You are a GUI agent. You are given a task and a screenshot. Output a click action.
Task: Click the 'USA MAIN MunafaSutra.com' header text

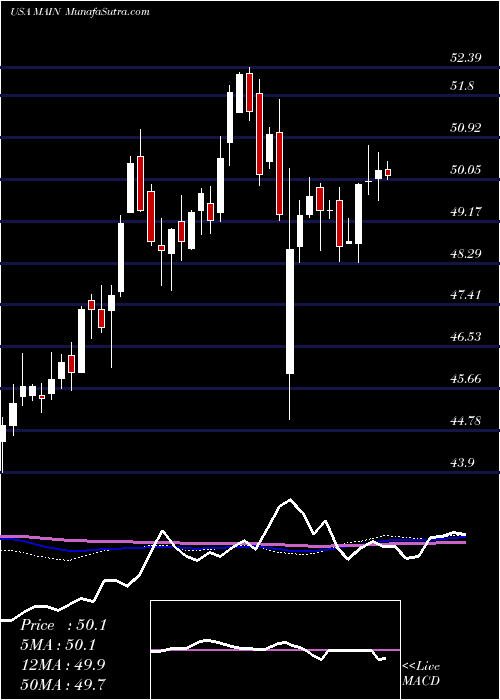click(80, 12)
